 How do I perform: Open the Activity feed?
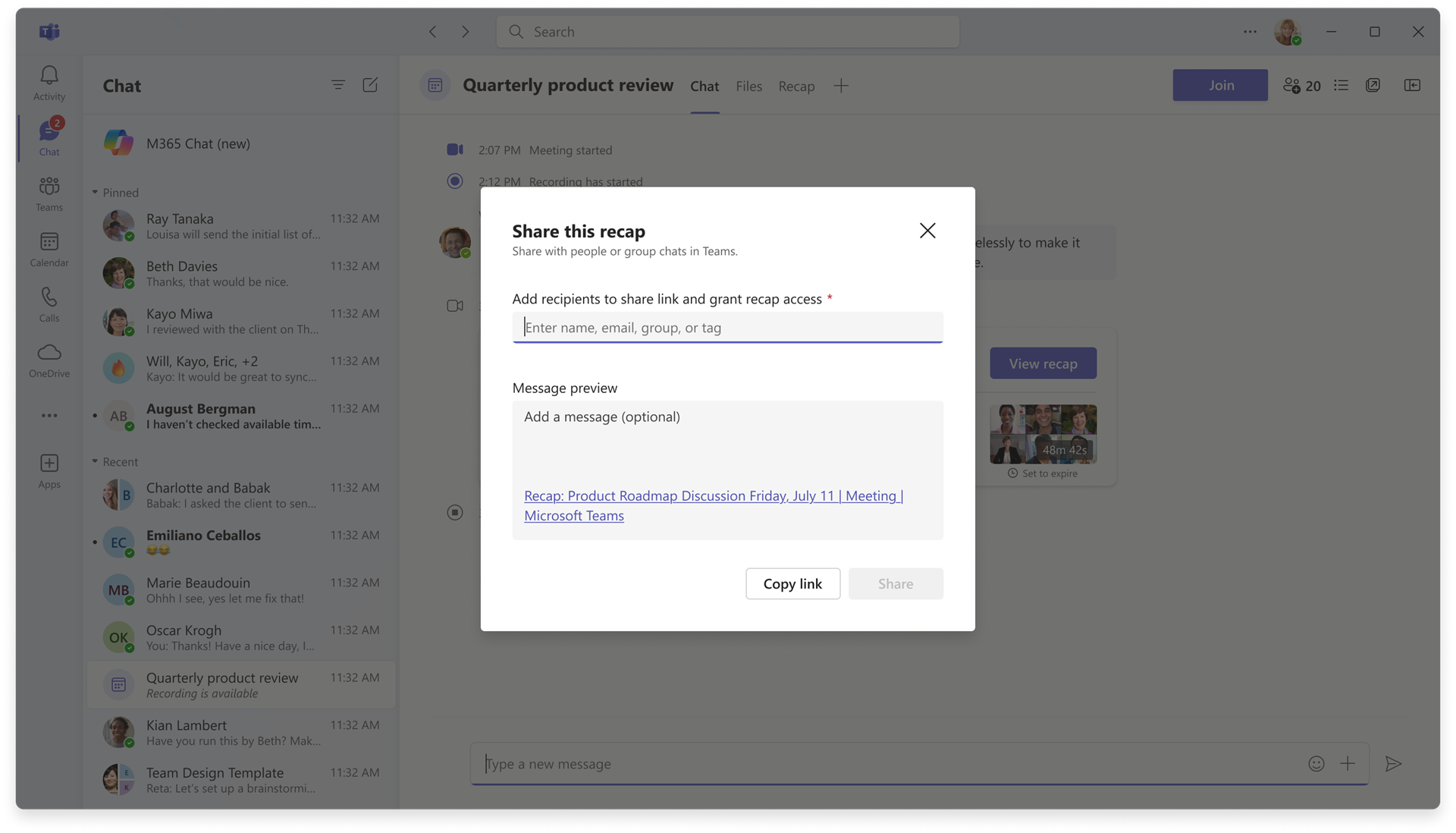tap(49, 82)
